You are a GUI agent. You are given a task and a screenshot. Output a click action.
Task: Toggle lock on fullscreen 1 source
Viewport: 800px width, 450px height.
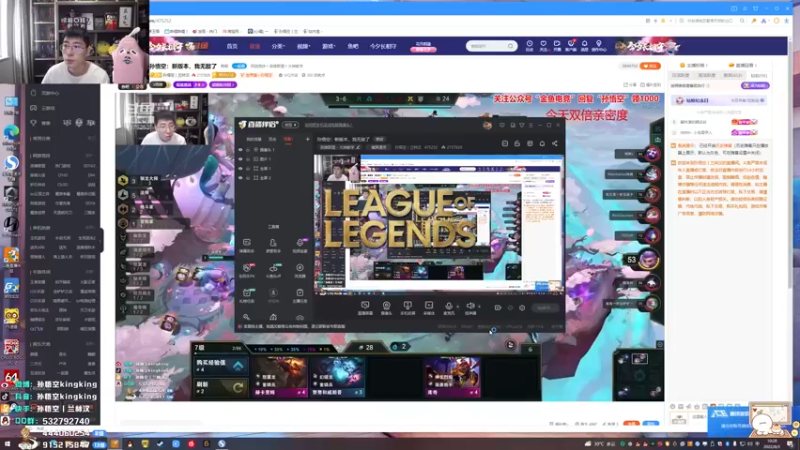[248, 168]
